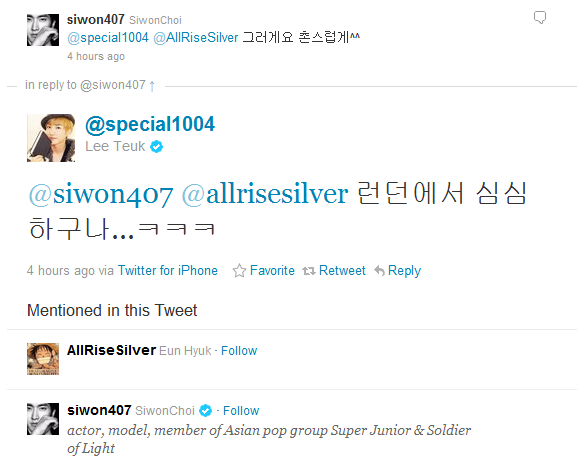Click the Reply arrow icon
585x473 pixels.
click(379, 270)
